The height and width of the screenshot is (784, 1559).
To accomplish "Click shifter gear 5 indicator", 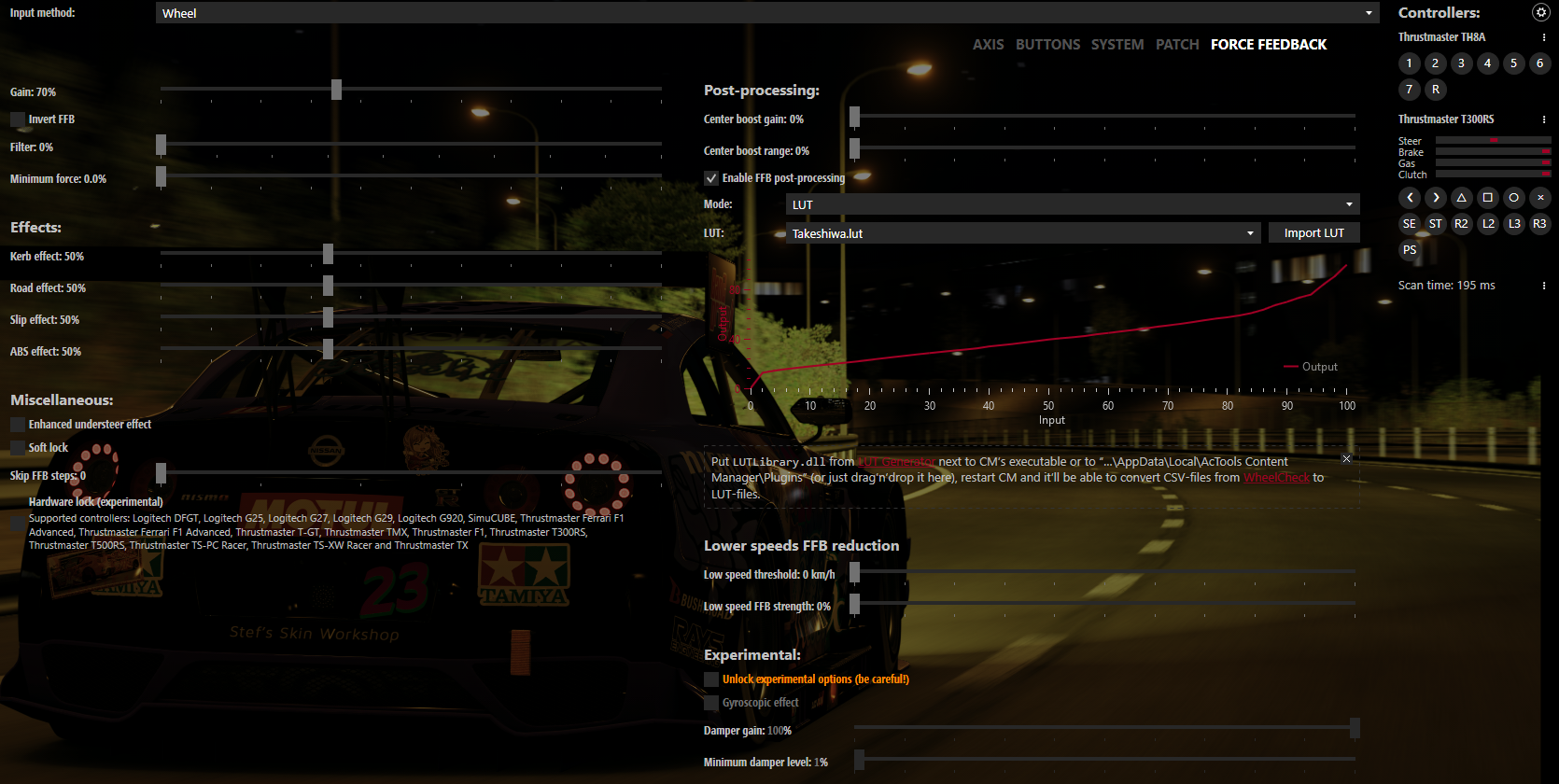I will (x=1514, y=63).
